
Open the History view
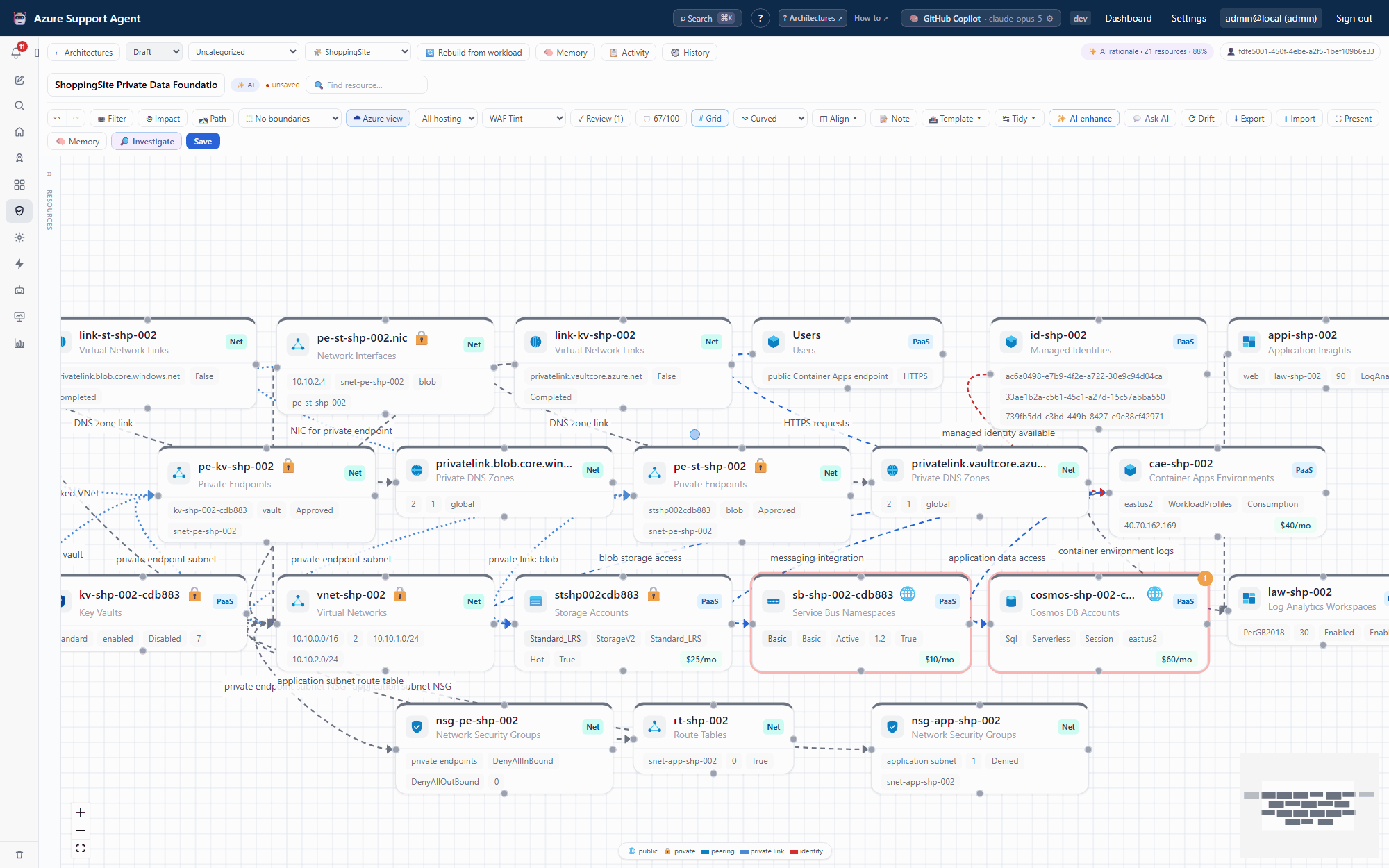click(690, 52)
